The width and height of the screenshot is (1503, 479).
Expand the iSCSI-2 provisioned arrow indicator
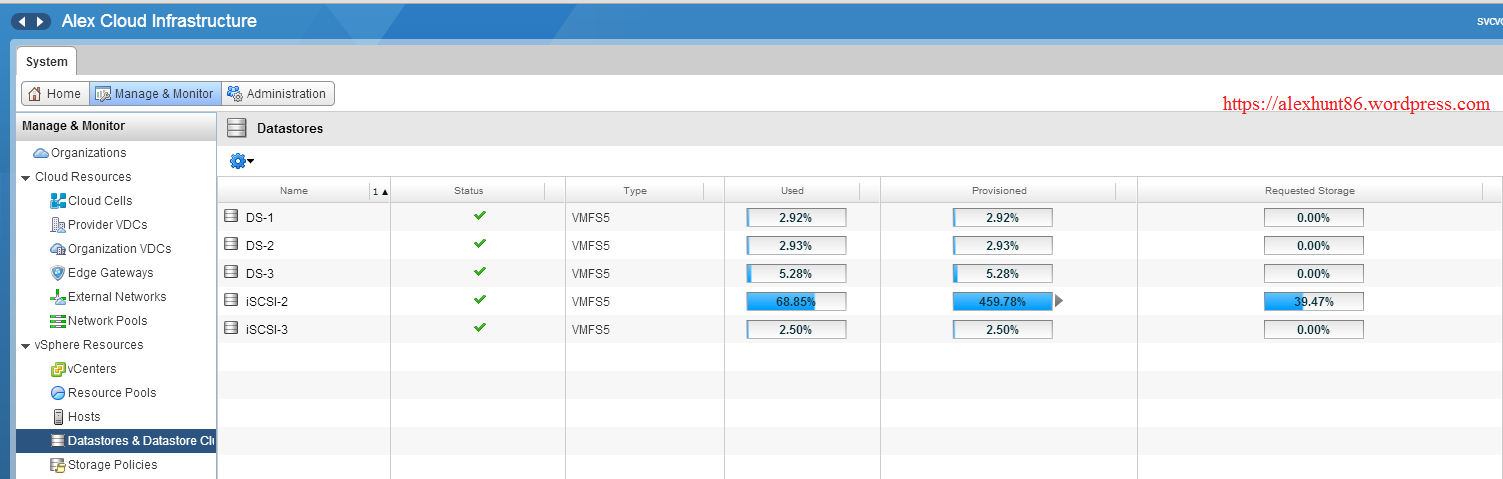(1059, 301)
